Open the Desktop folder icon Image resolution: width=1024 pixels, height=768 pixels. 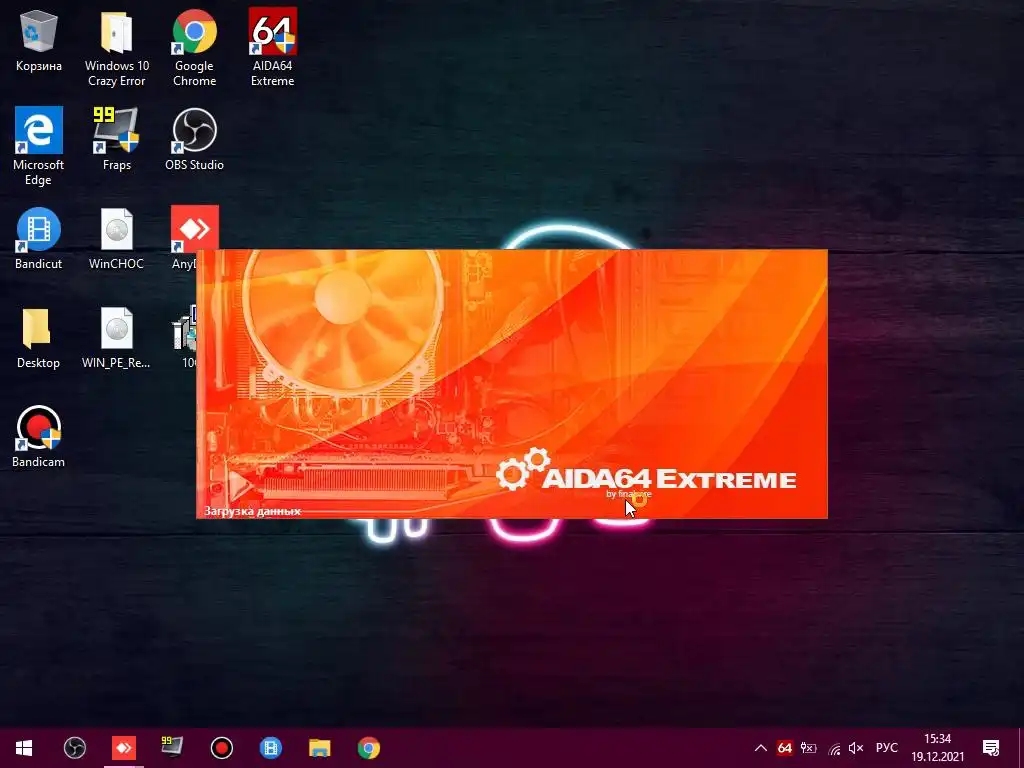[38, 337]
